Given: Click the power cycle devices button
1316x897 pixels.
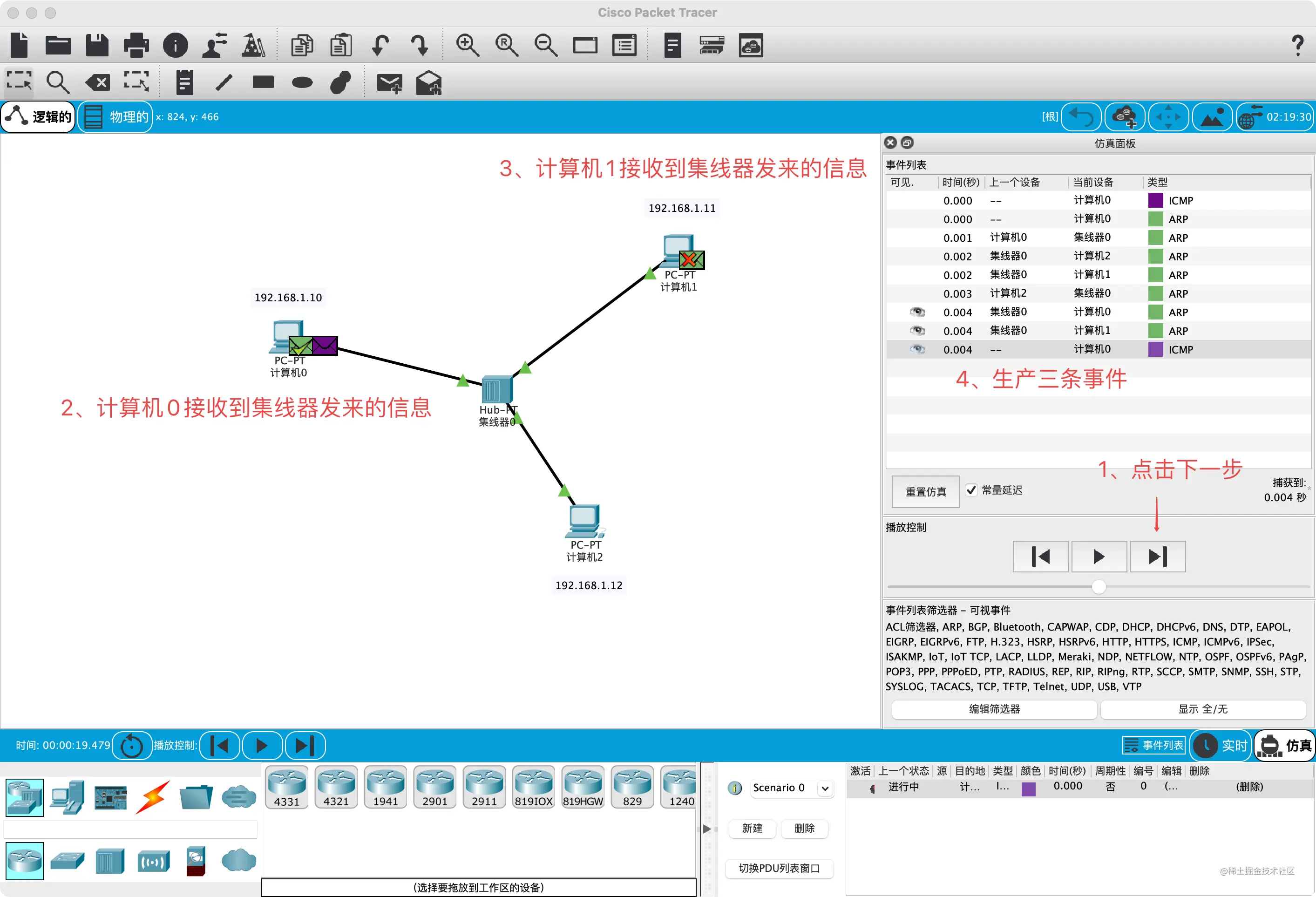Looking at the screenshot, I should (132, 745).
